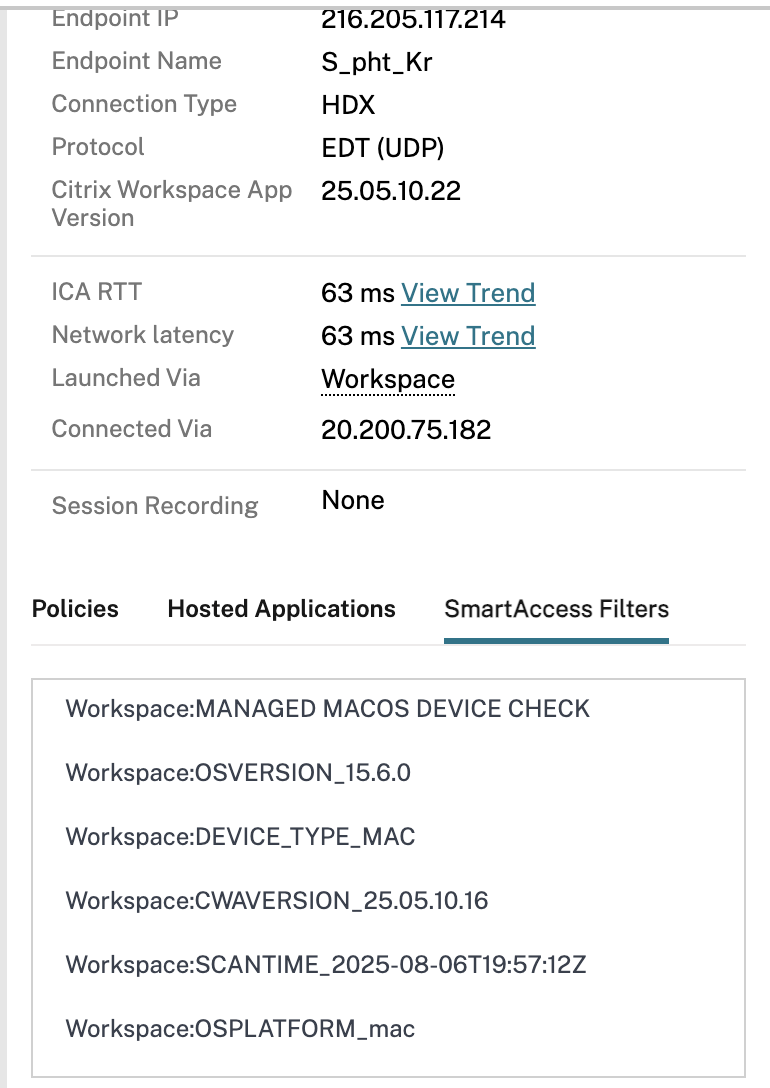The width and height of the screenshot is (770, 1088).
Task: Click the Endpoint IP address 216.205.117.214
Action: coord(413,18)
